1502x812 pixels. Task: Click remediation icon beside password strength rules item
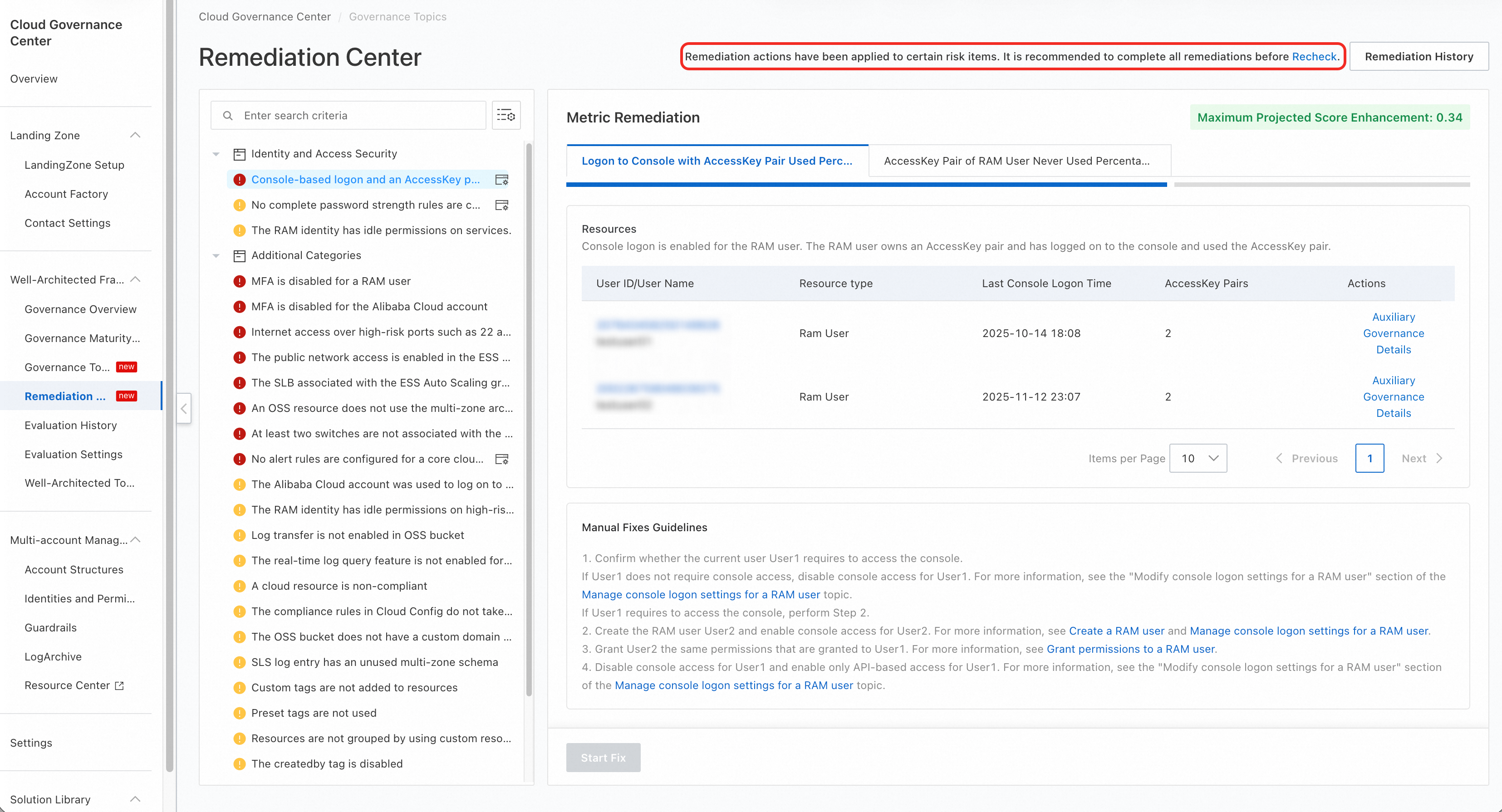[x=501, y=205]
